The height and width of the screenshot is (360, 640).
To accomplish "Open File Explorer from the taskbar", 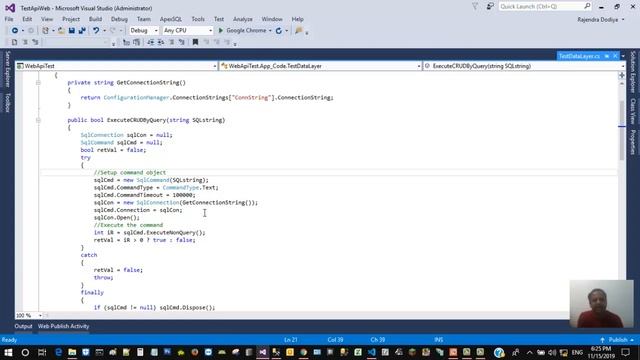I will 72,352.
